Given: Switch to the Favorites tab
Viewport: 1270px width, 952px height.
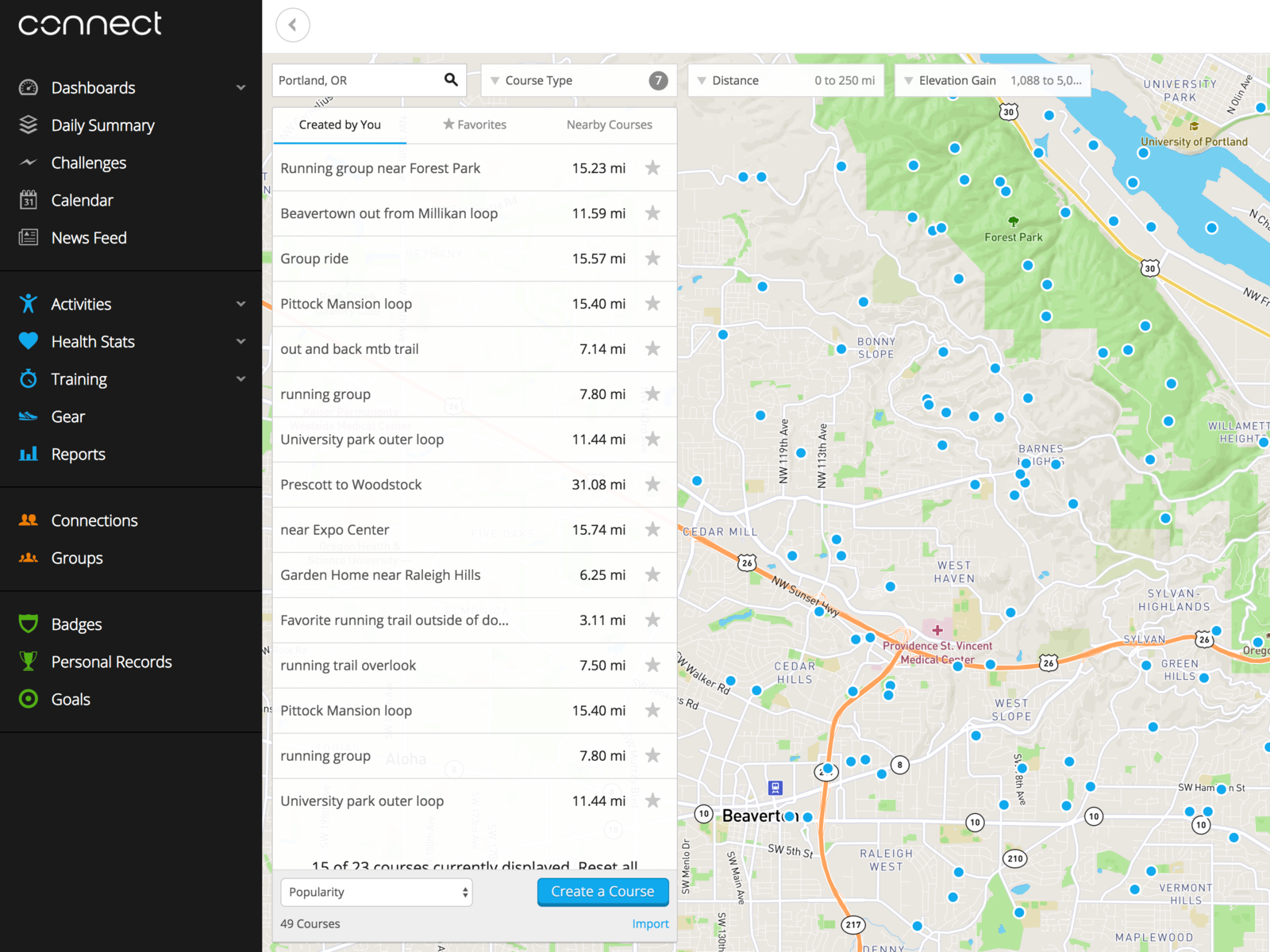Looking at the screenshot, I should coord(475,125).
